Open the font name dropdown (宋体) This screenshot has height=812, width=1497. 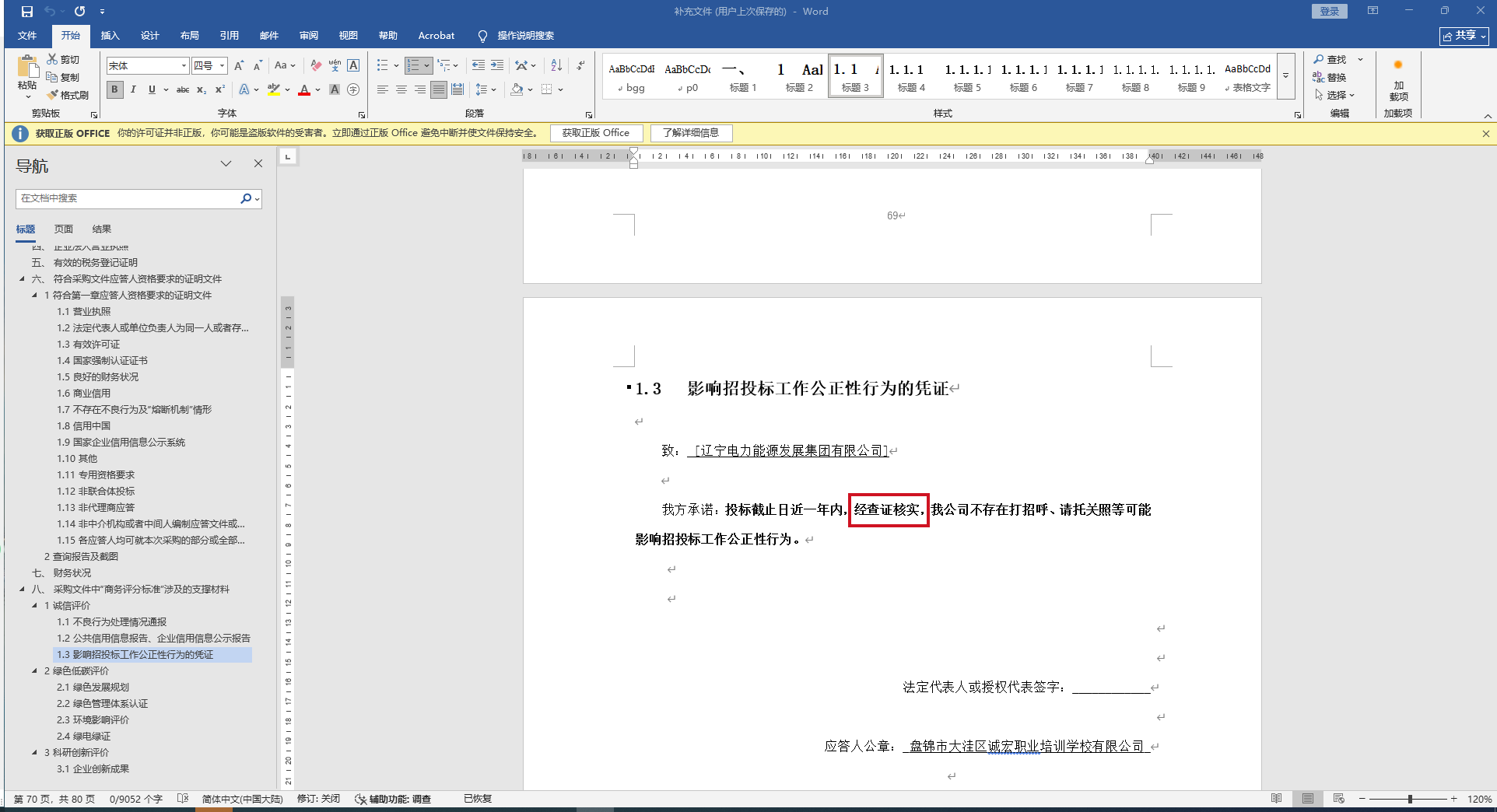[x=184, y=66]
